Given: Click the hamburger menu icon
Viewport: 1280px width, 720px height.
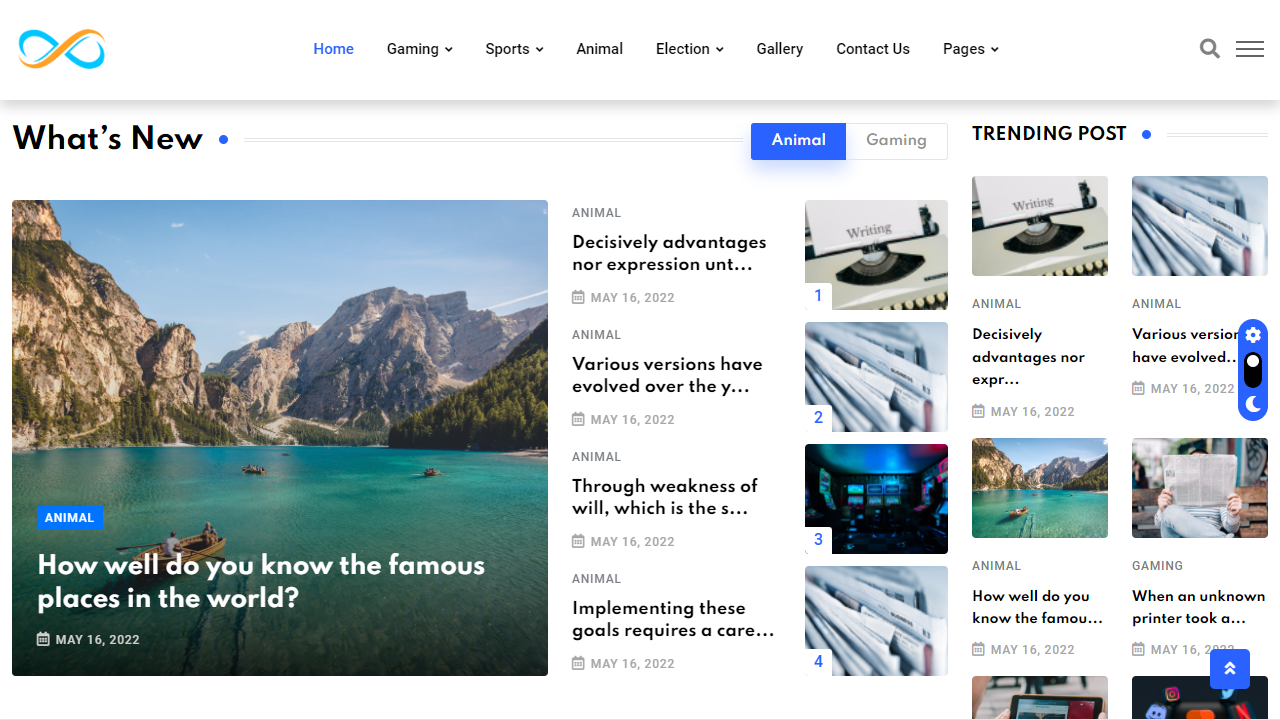Looking at the screenshot, I should (x=1249, y=48).
